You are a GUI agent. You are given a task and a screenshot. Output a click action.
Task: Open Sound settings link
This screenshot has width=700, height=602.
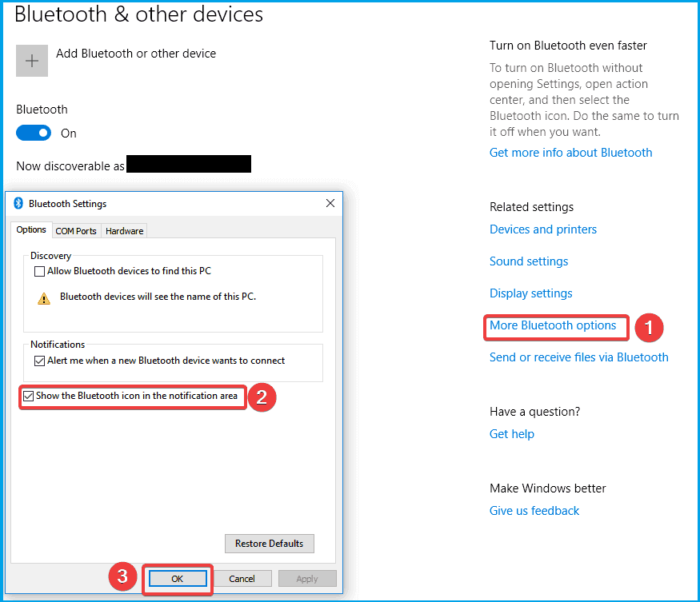coord(529,261)
